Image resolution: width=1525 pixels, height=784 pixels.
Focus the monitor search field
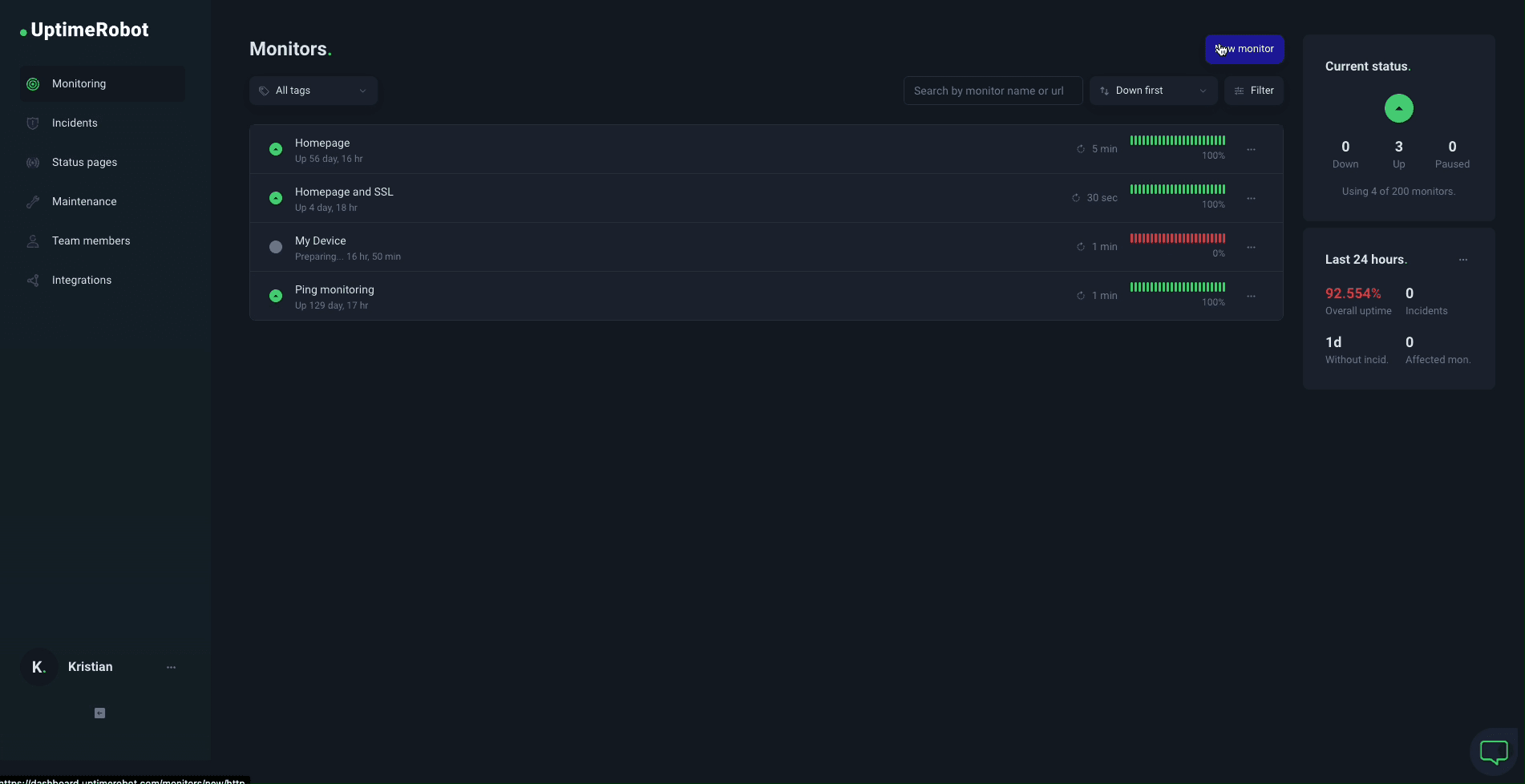[x=993, y=91]
